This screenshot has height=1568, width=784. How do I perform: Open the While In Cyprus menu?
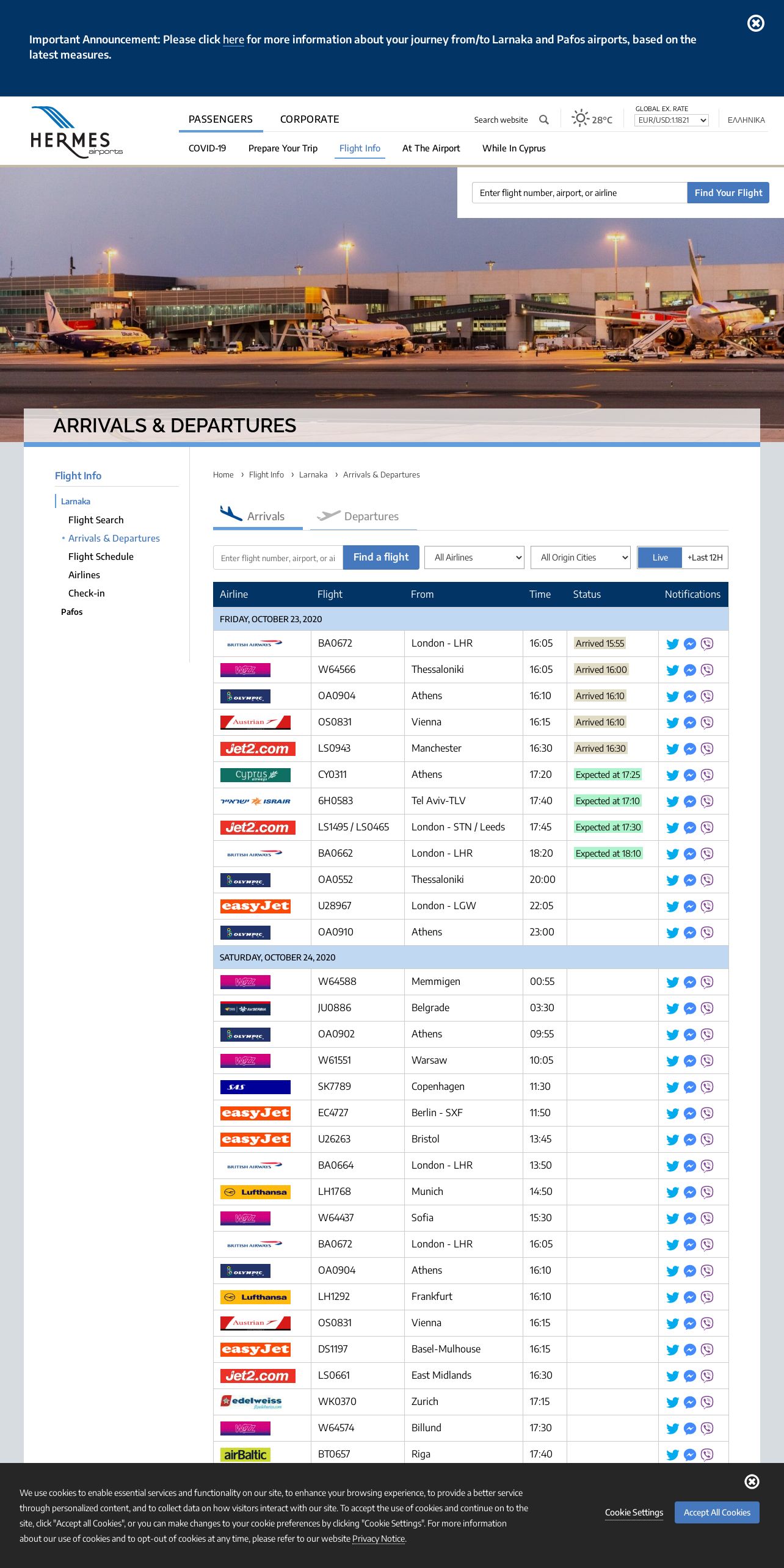(514, 148)
